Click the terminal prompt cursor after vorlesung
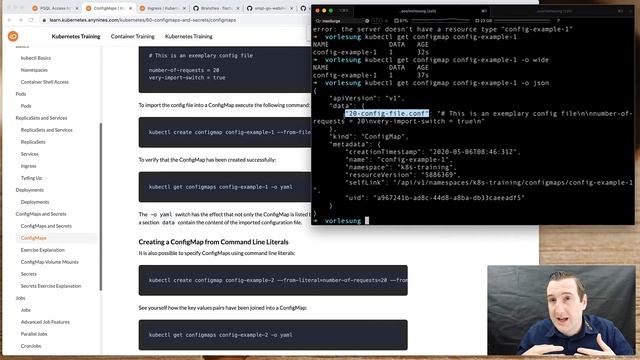The height and width of the screenshot is (360, 640). 367,220
